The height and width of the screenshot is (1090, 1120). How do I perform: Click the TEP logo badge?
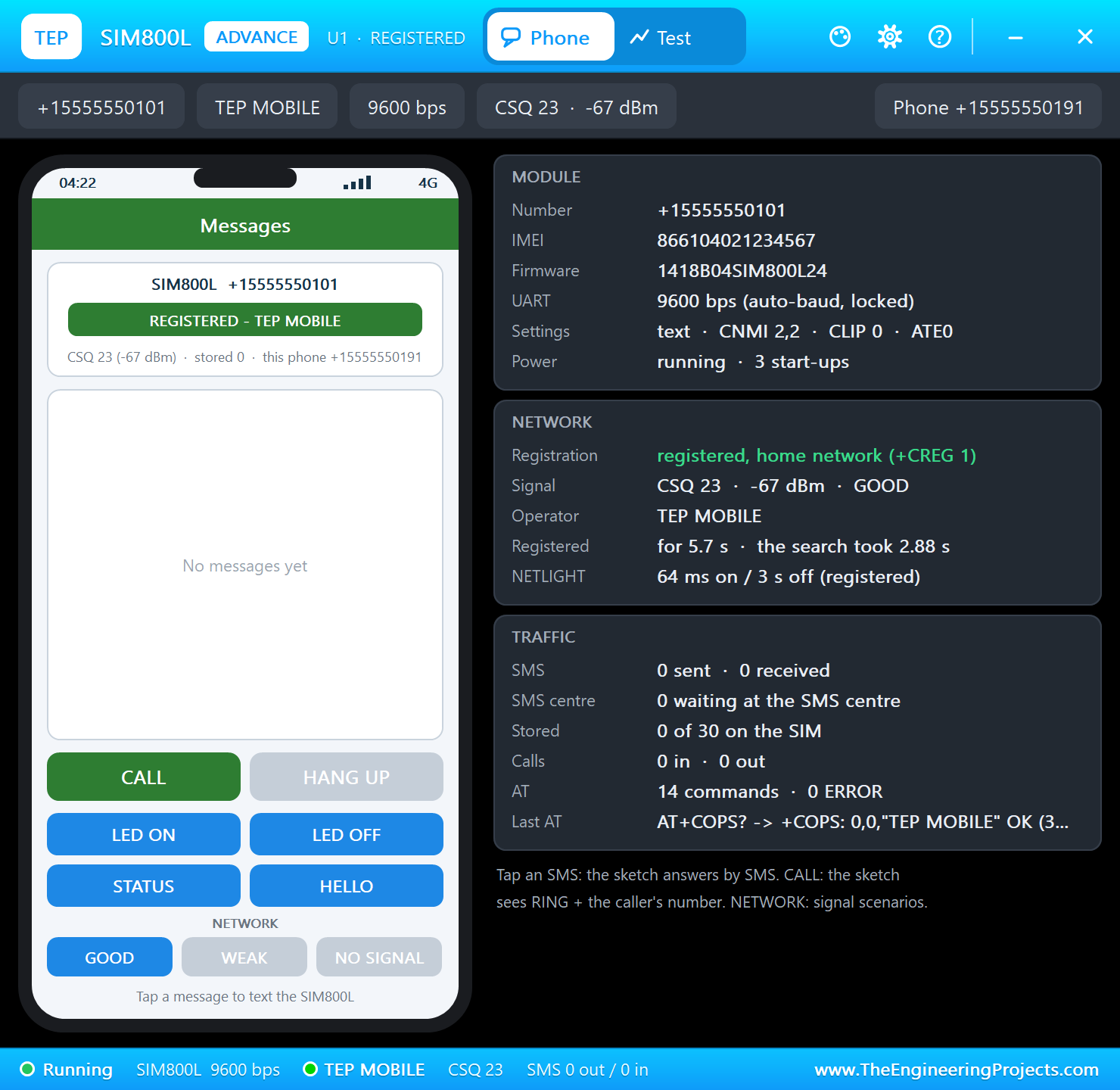[51, 36]
